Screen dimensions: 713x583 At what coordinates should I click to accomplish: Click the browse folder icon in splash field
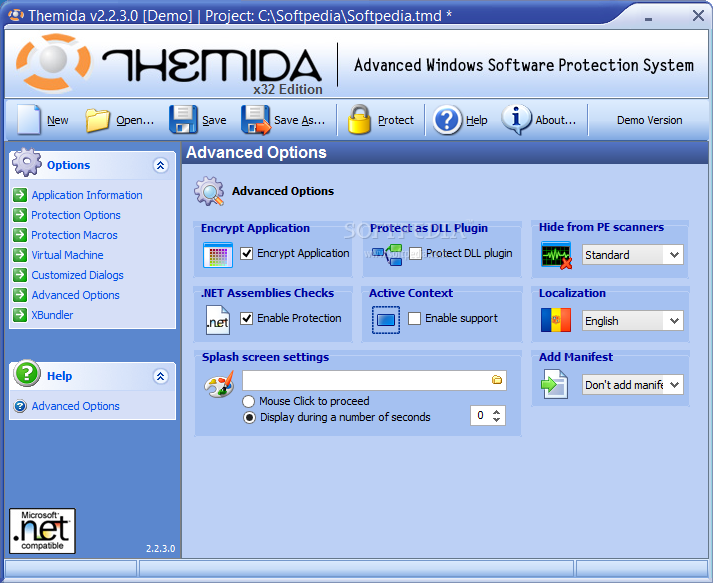(x=497, y=380)
